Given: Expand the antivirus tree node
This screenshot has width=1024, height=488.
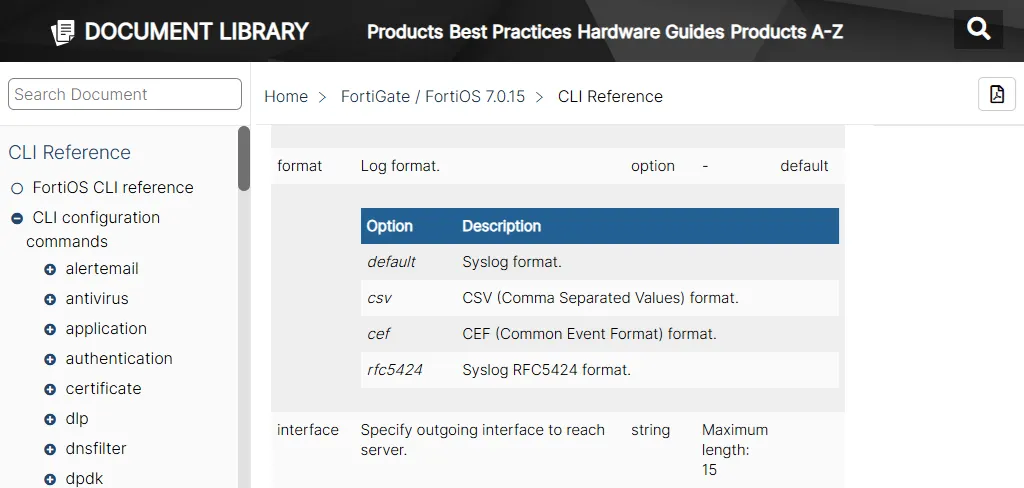Looking at the screenshot, I should tap(50, 299).
